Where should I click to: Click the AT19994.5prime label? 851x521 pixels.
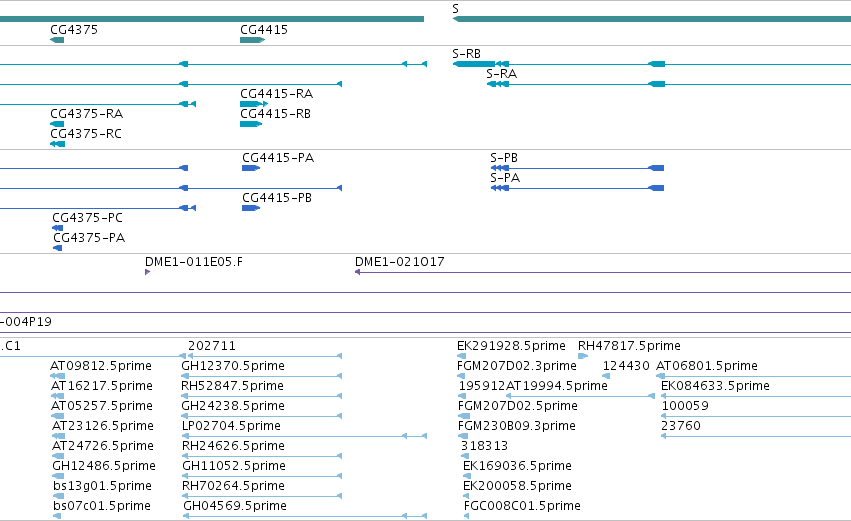557,386
